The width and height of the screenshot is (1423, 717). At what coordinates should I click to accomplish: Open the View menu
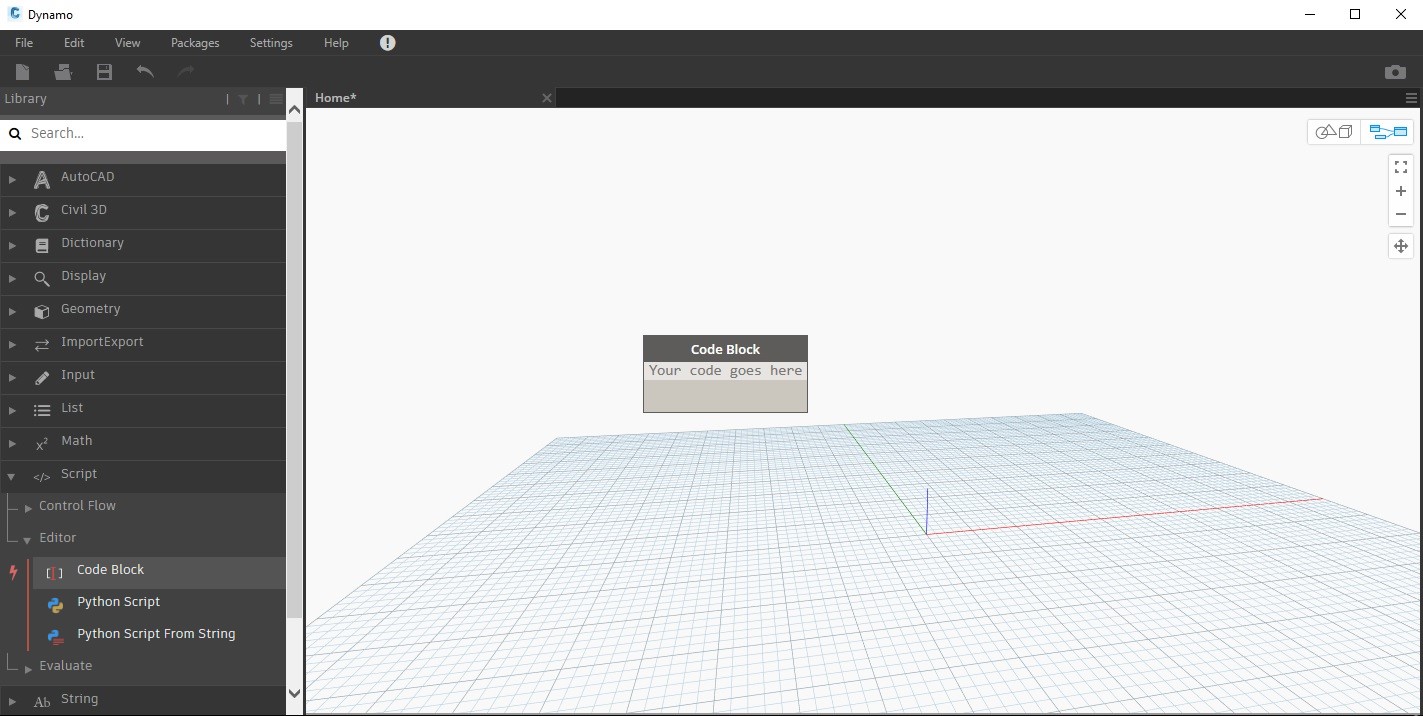pos(128,43)
